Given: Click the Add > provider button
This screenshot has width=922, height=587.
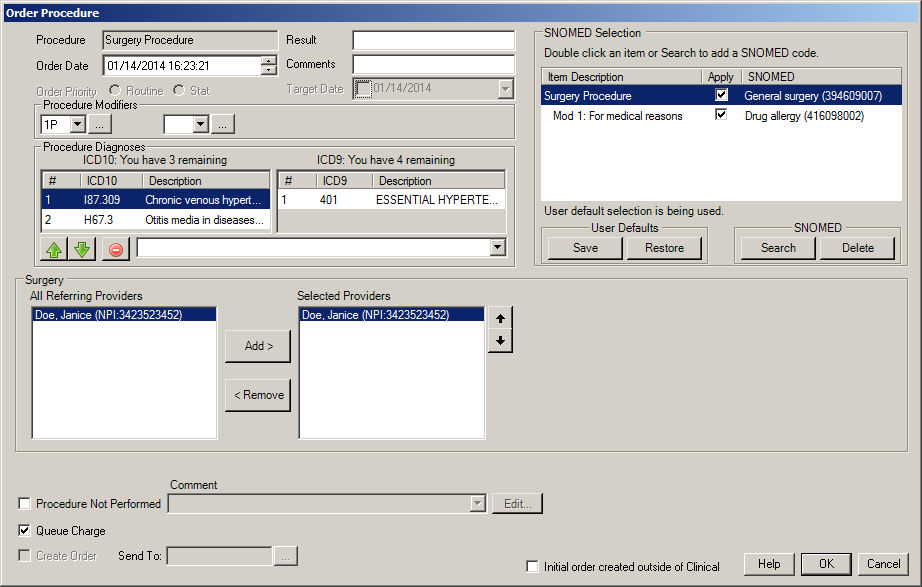Looking at the screenshot, I should point(258,346).
